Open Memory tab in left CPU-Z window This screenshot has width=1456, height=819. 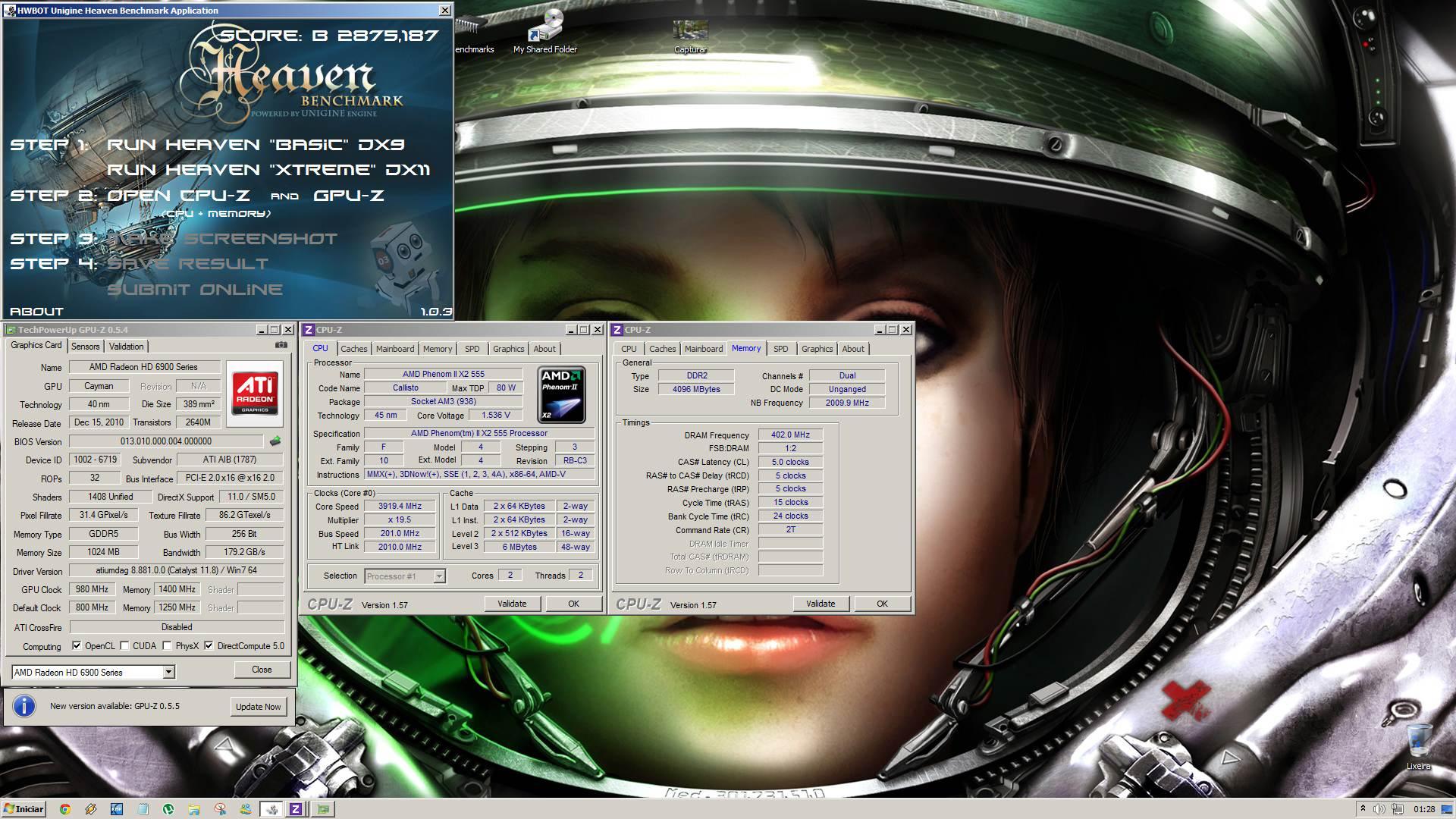click(438, 349)
